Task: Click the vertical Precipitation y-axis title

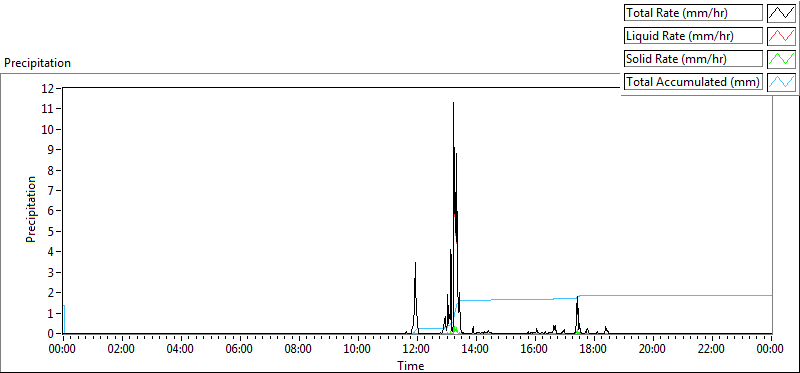Action: click(x=31, y=209)
